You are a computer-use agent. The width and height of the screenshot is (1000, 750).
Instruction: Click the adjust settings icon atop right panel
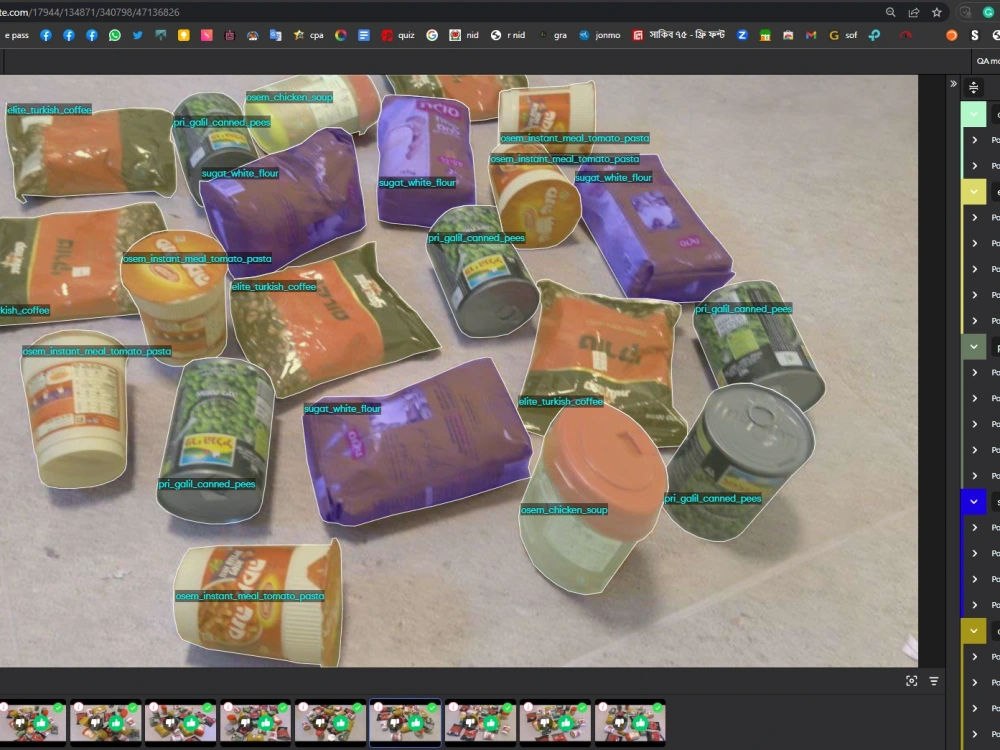[973, 88]
